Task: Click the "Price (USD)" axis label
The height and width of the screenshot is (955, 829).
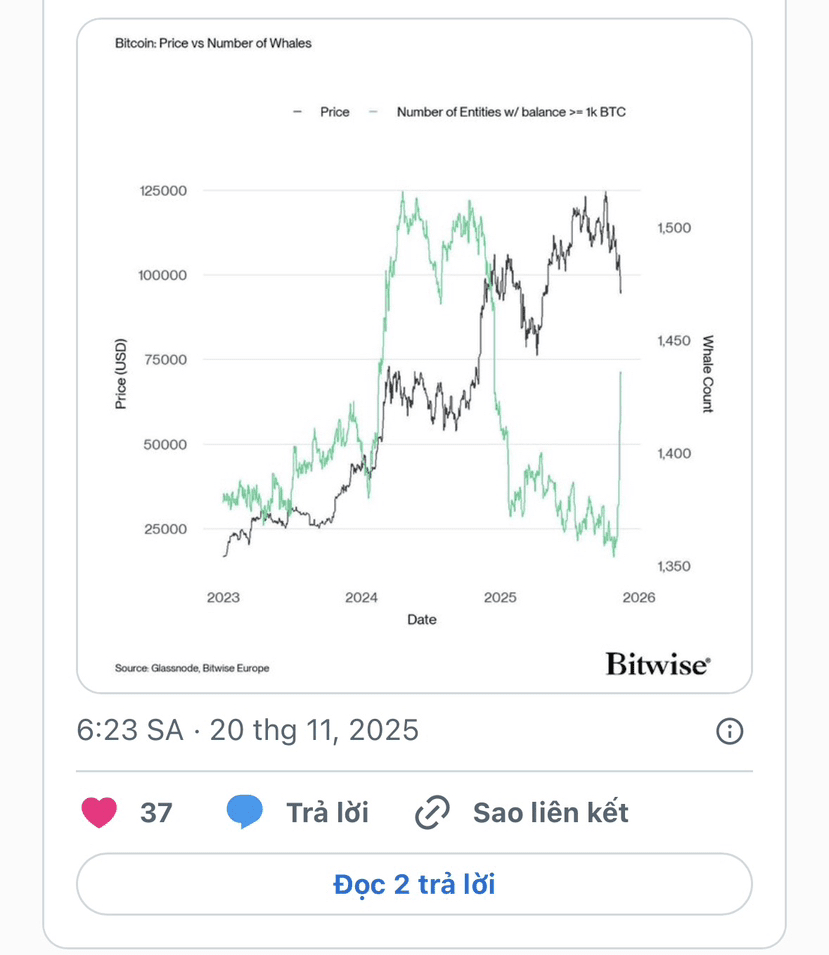Action: [121, 374]
